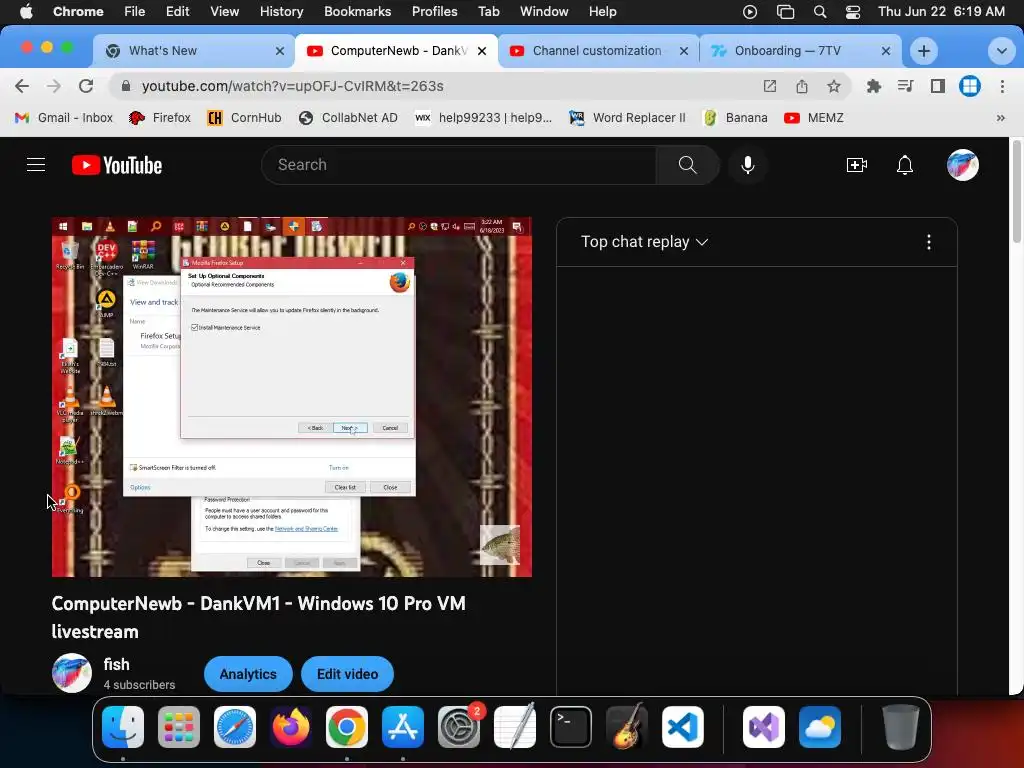Open Safari from the Dock
The image size is (1024, 768).
coord(235,727)
